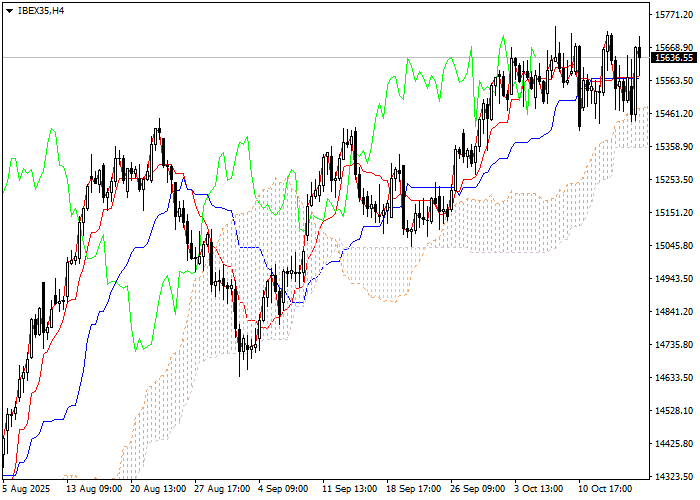Screen dimensions: 700x500
Task: Select the 4 Sep 09:00 date marker
Action: 285,490
